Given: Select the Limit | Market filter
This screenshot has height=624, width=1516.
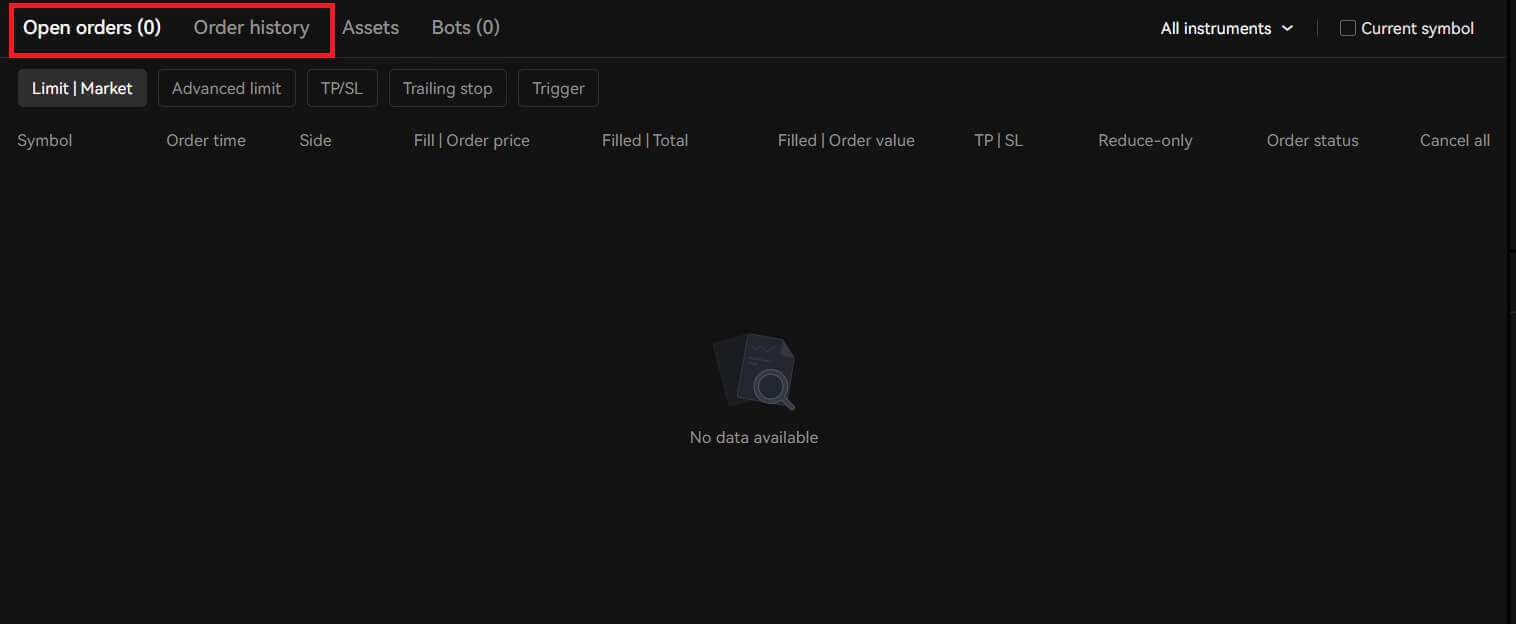Looking at the screenshot, I should point(82,88).
